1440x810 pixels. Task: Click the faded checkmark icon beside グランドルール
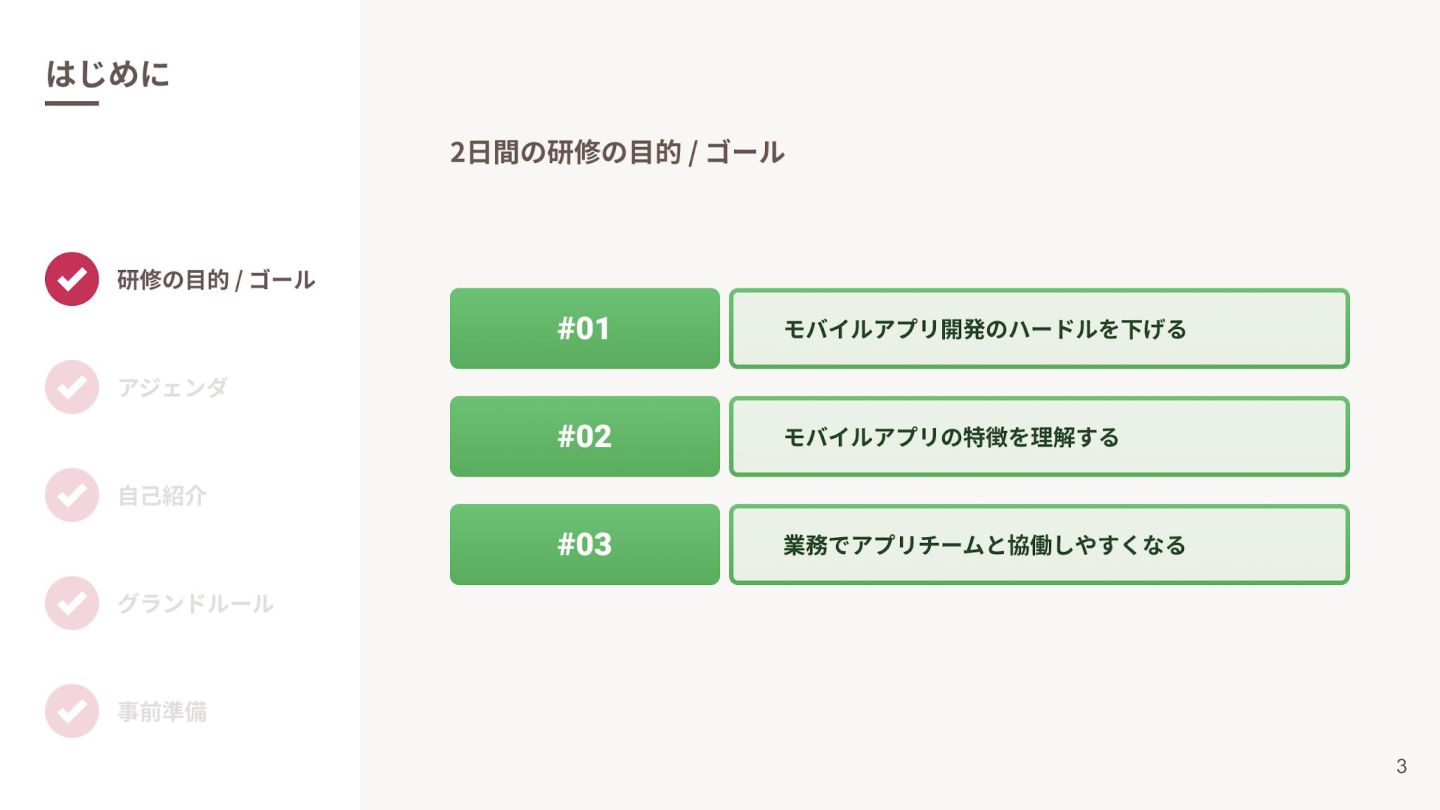[x=72, y=603]
